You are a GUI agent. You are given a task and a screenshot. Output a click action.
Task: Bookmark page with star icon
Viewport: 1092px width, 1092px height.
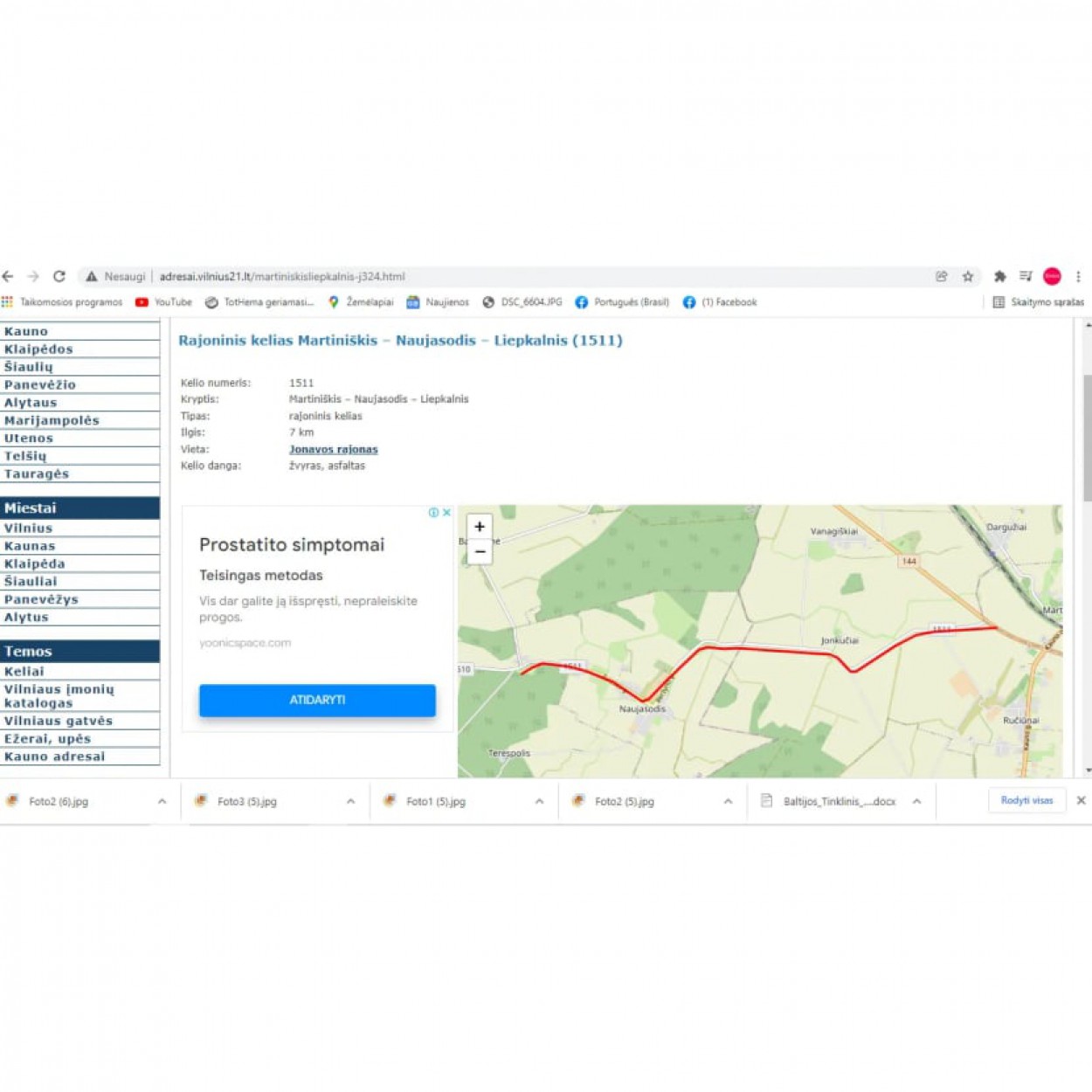pyautogui.click(x=968, y=276)
